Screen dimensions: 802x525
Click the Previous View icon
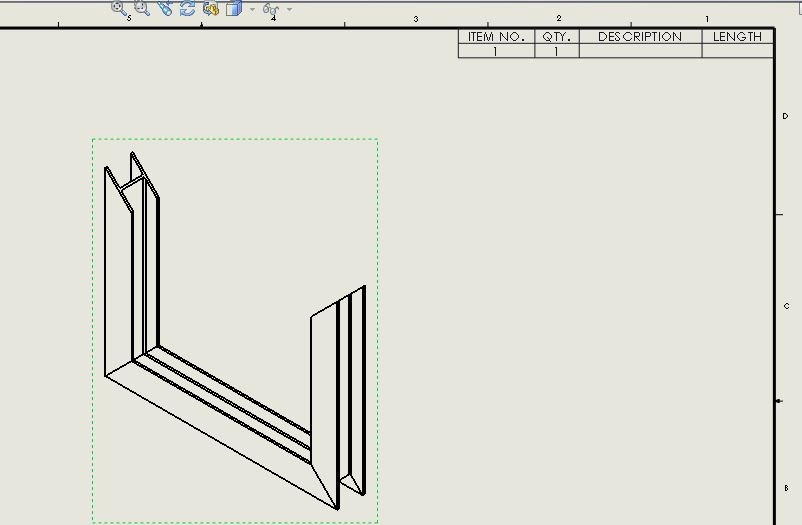click(x=165, y=8)
